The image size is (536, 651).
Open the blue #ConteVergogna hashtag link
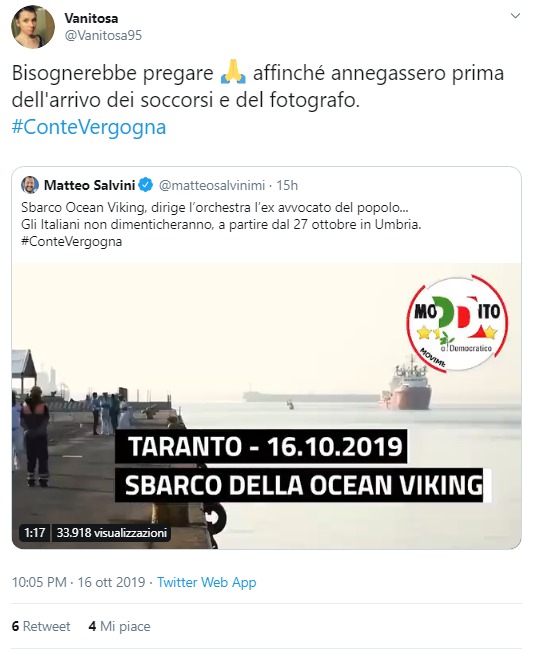click(89, 127)
